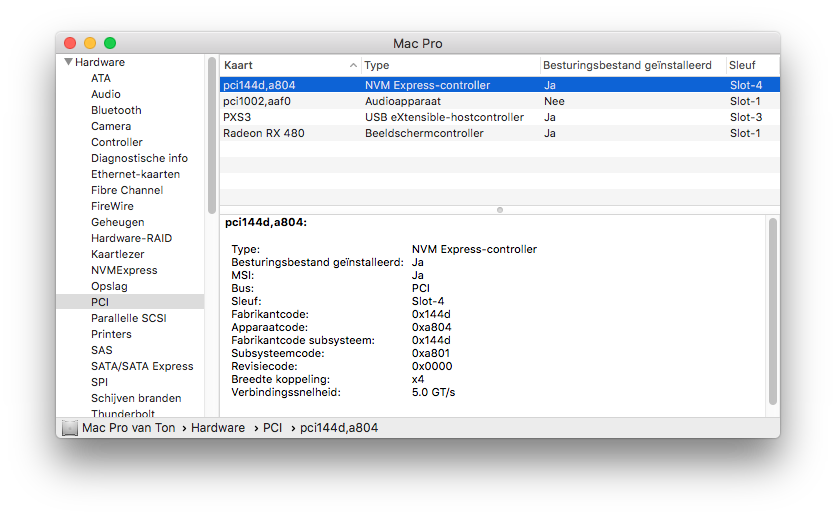
Task: Open the Bluetooth hardware section
Action: click(116, 110)
